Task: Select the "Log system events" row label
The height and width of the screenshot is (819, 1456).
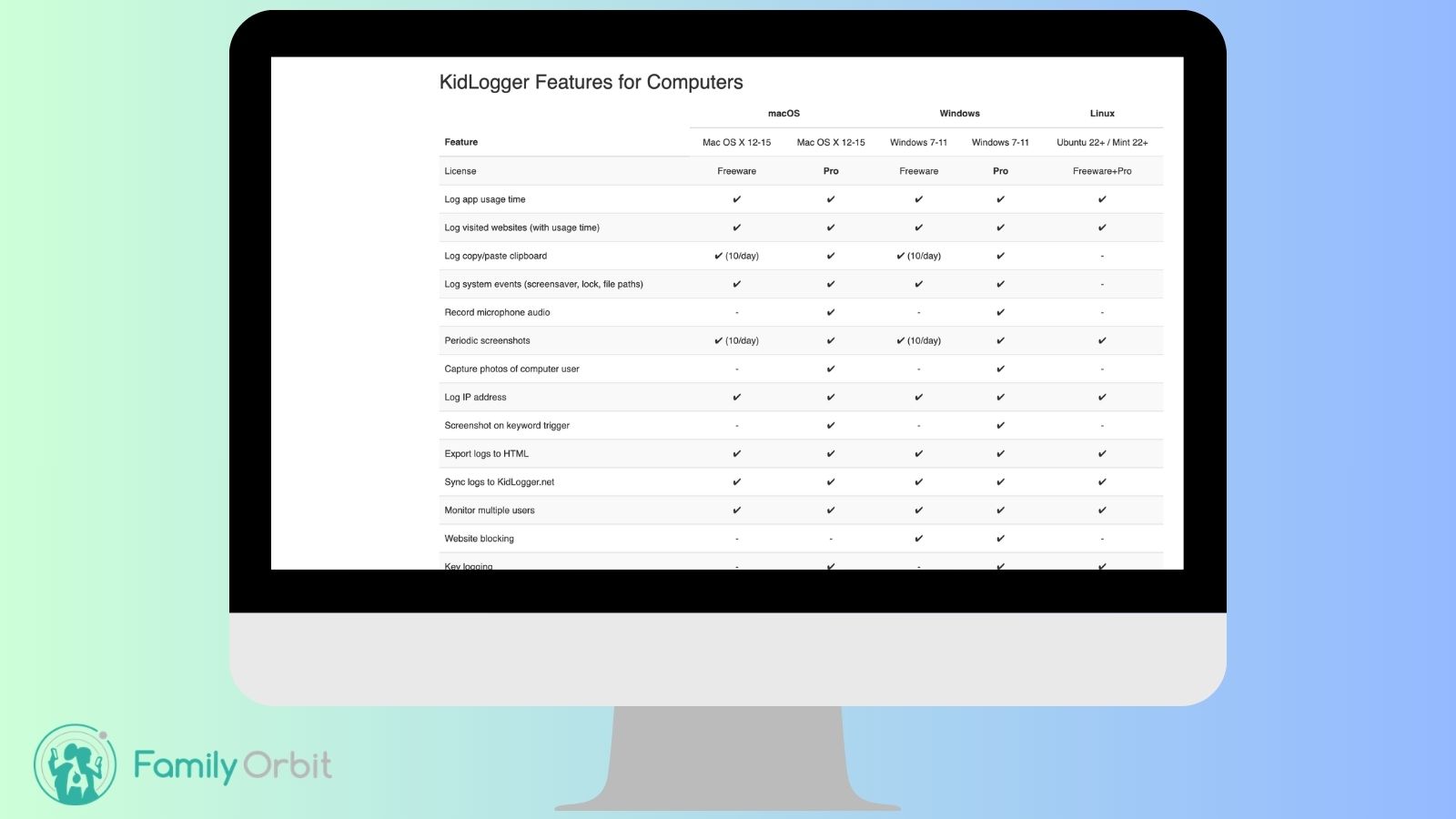Action: coord(543,284)
